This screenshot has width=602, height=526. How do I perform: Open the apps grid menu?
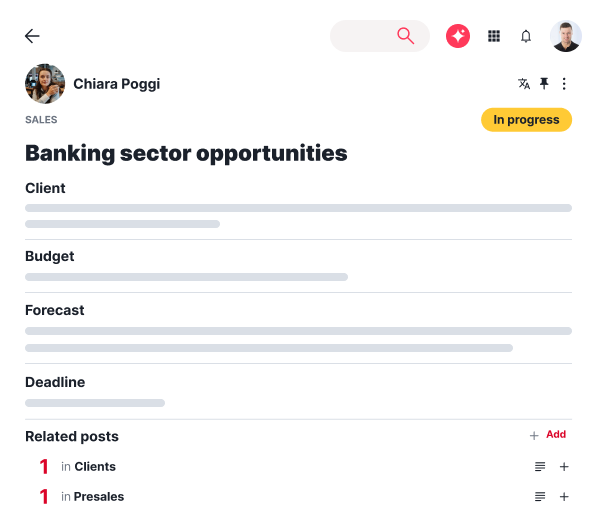tap(494, 36)
